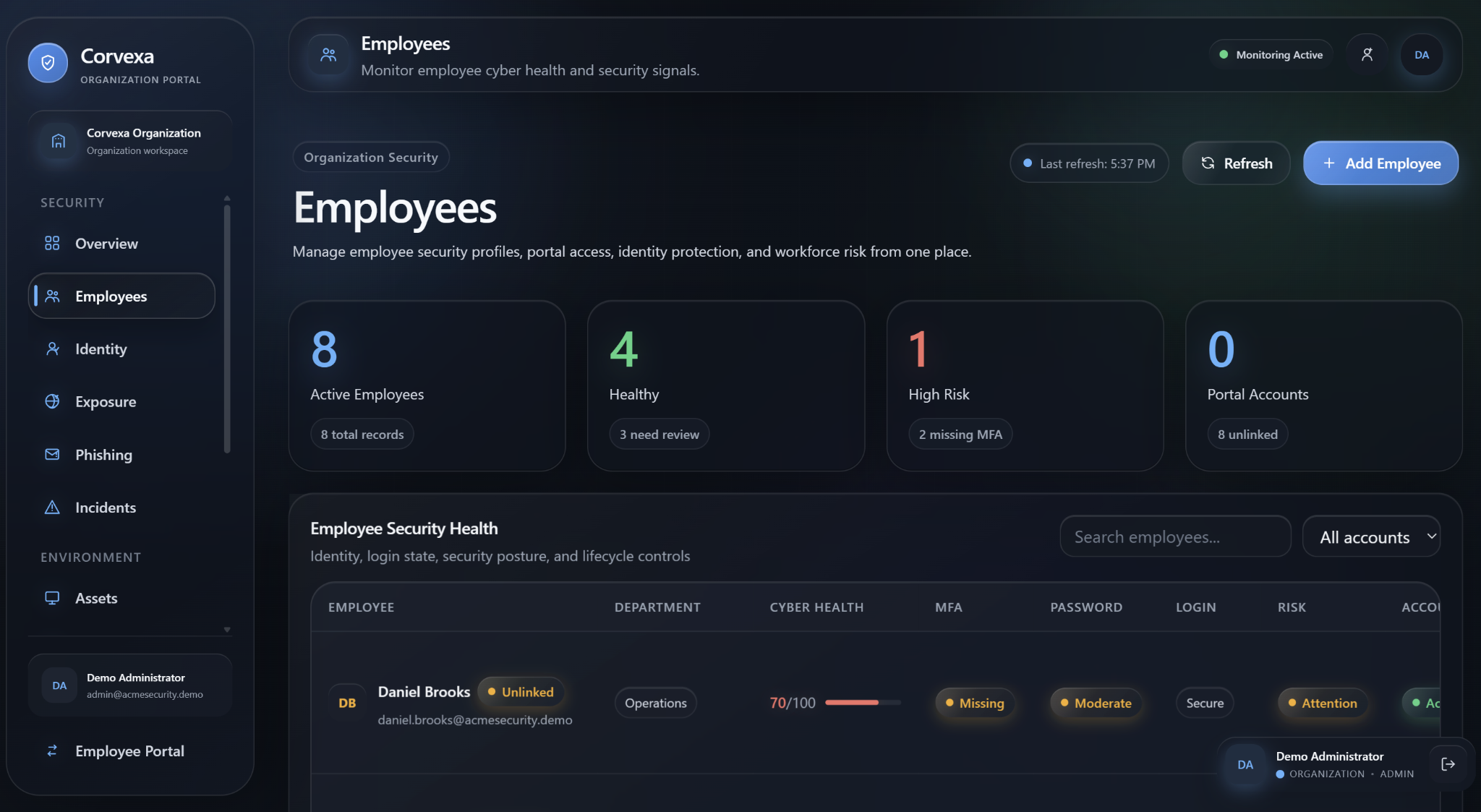Open the user profile icon in header
Screen dimensions: 1481x812
click(x=1367, y=55)
